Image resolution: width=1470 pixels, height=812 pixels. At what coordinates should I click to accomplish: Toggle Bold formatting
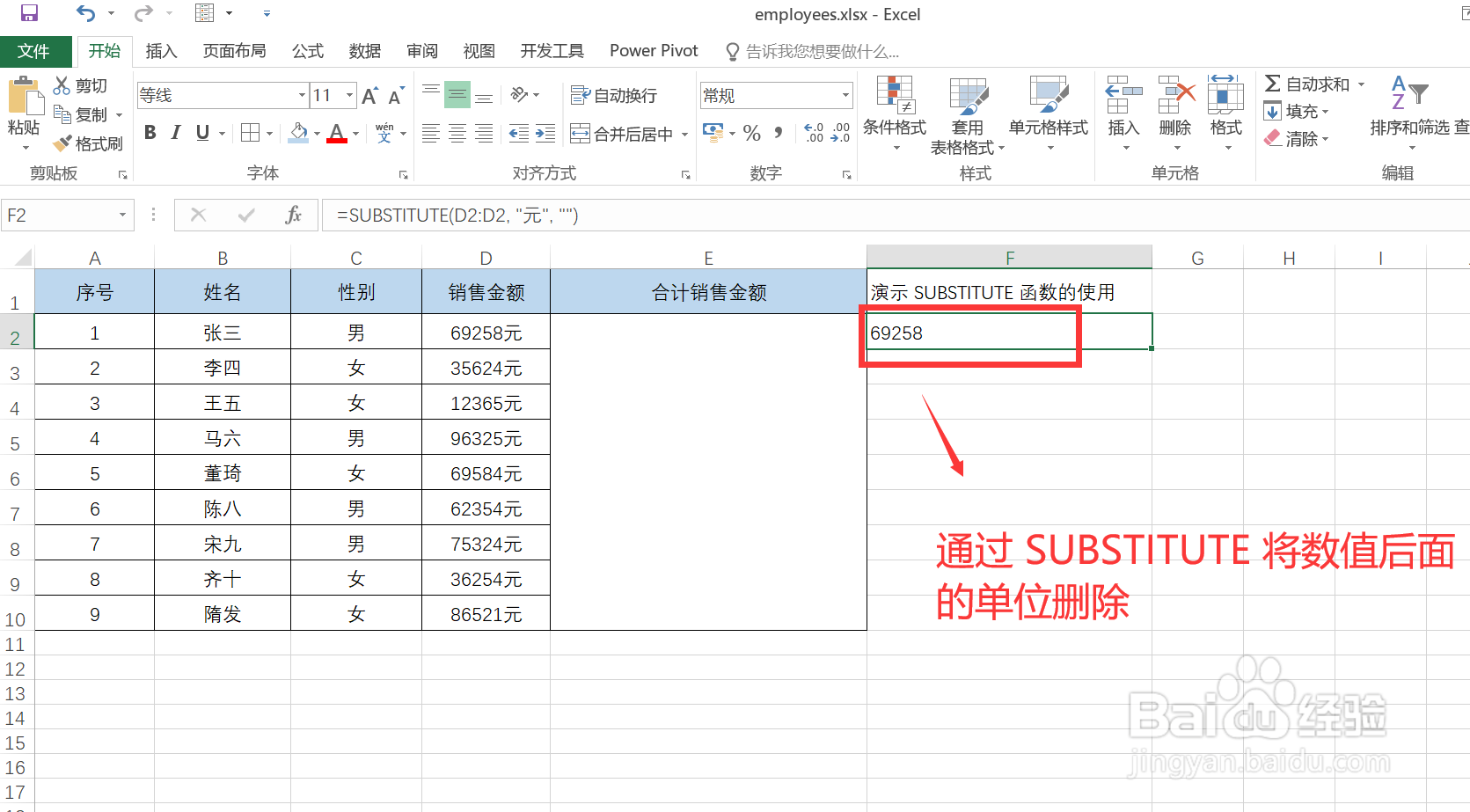[x=150, y=132]
